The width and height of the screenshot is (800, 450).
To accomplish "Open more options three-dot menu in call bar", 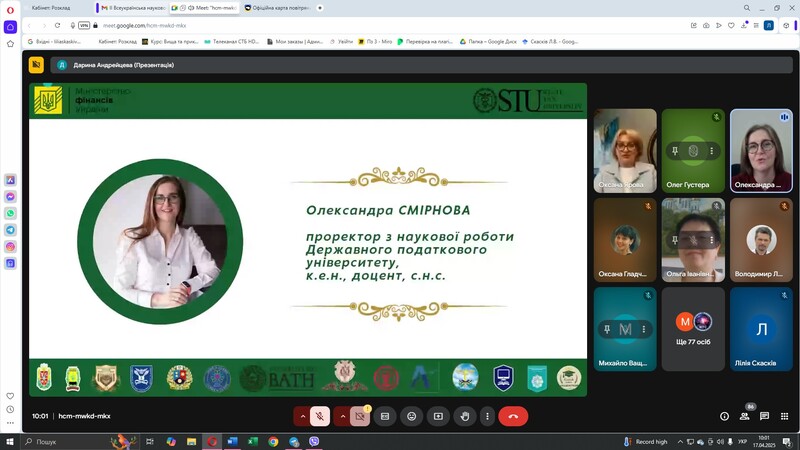I will pos(488,416).
